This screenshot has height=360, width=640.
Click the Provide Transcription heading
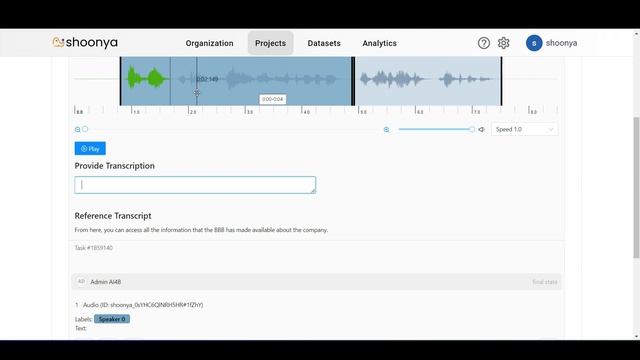coord(115,166)
